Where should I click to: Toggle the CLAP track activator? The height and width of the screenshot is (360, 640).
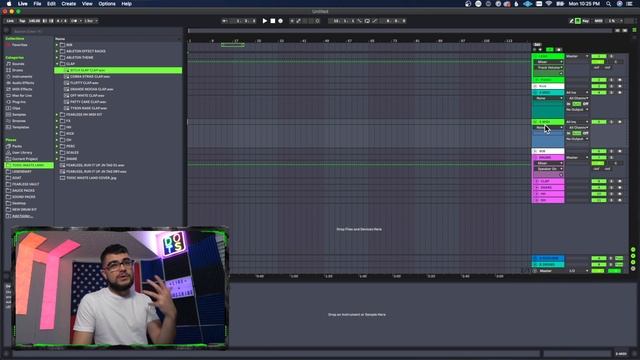click(599, 181)
